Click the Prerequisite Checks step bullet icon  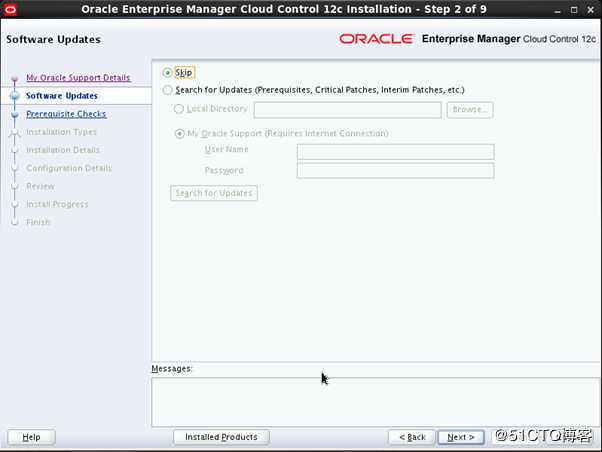(15, 114)
